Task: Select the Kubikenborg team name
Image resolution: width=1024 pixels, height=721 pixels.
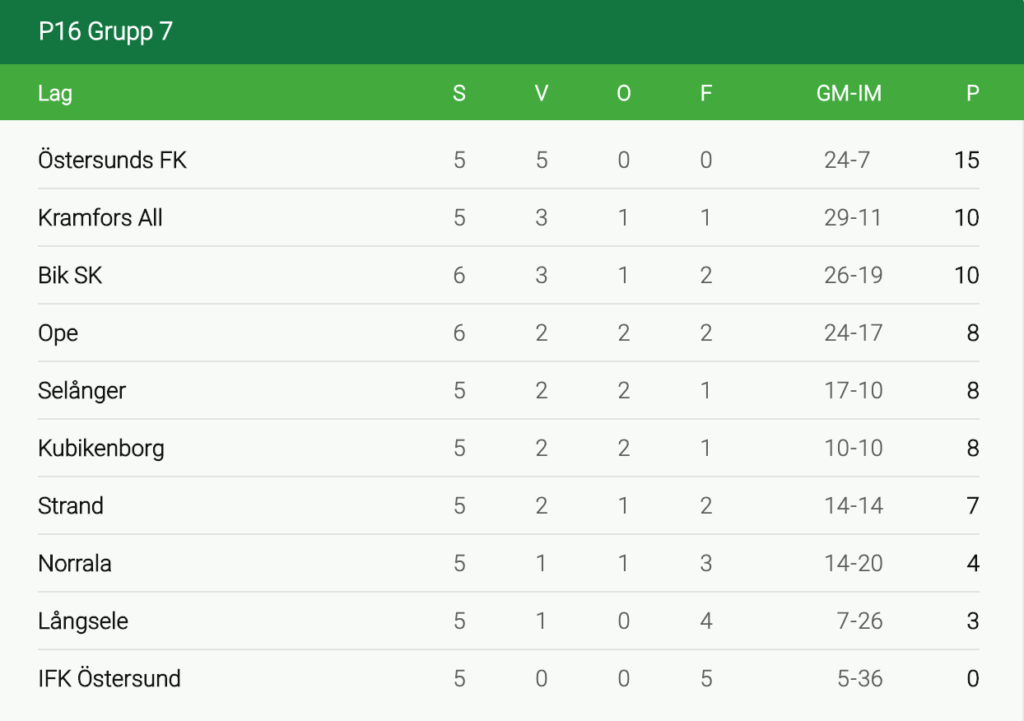Action: click(x=101, y=449)
